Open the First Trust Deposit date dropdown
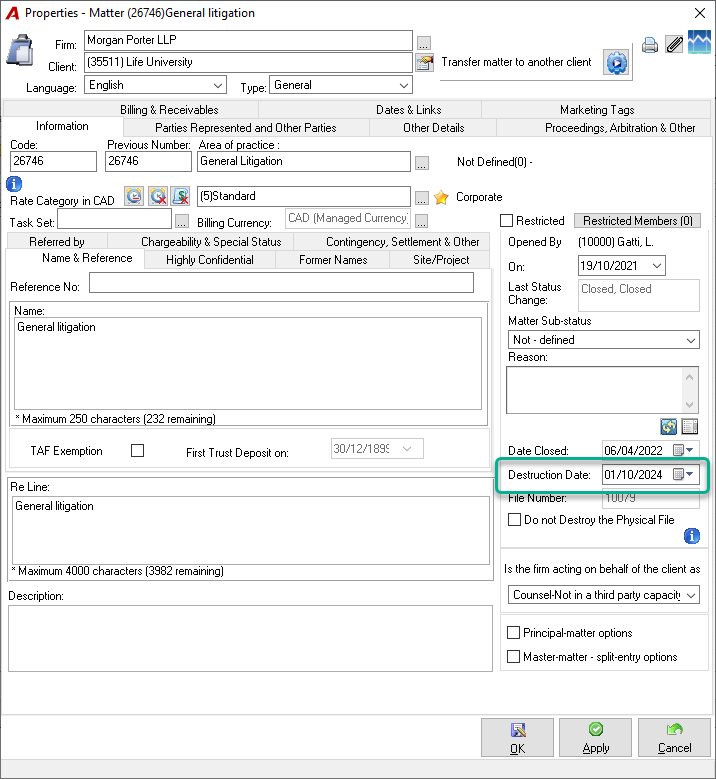 coord(407,449)
